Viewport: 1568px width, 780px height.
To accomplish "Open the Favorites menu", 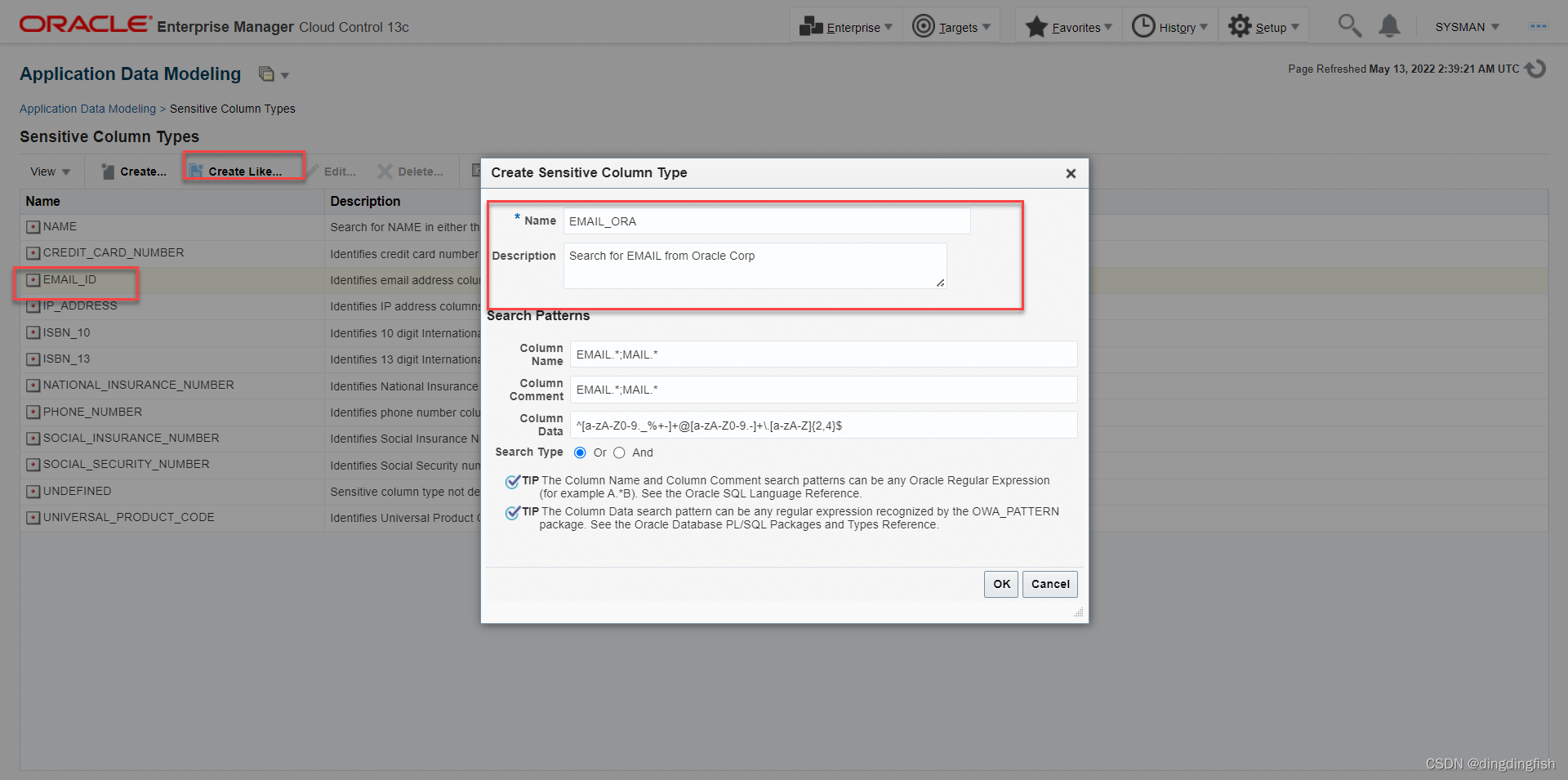I will click(1069, 27).
